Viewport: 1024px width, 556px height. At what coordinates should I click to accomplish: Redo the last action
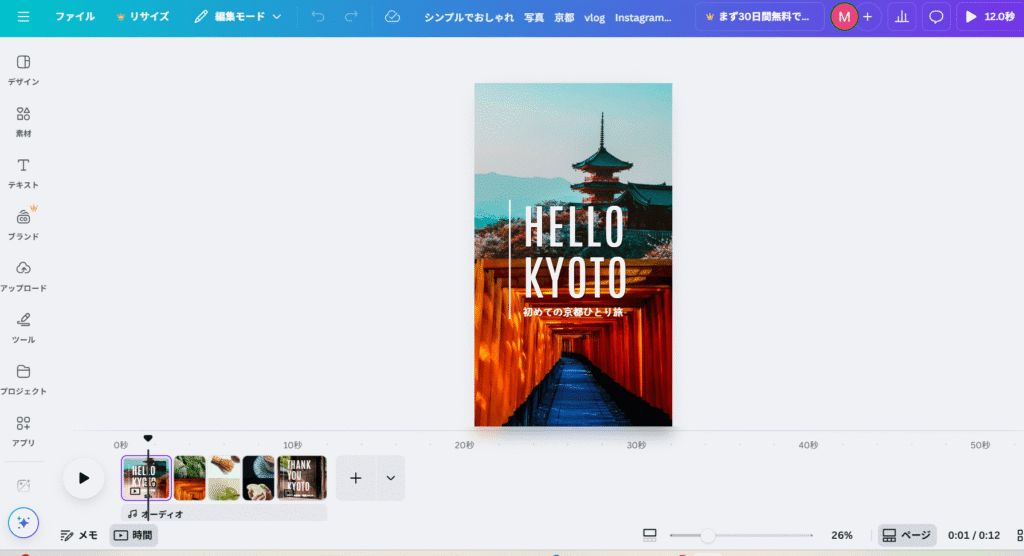(x=351, y=17)
